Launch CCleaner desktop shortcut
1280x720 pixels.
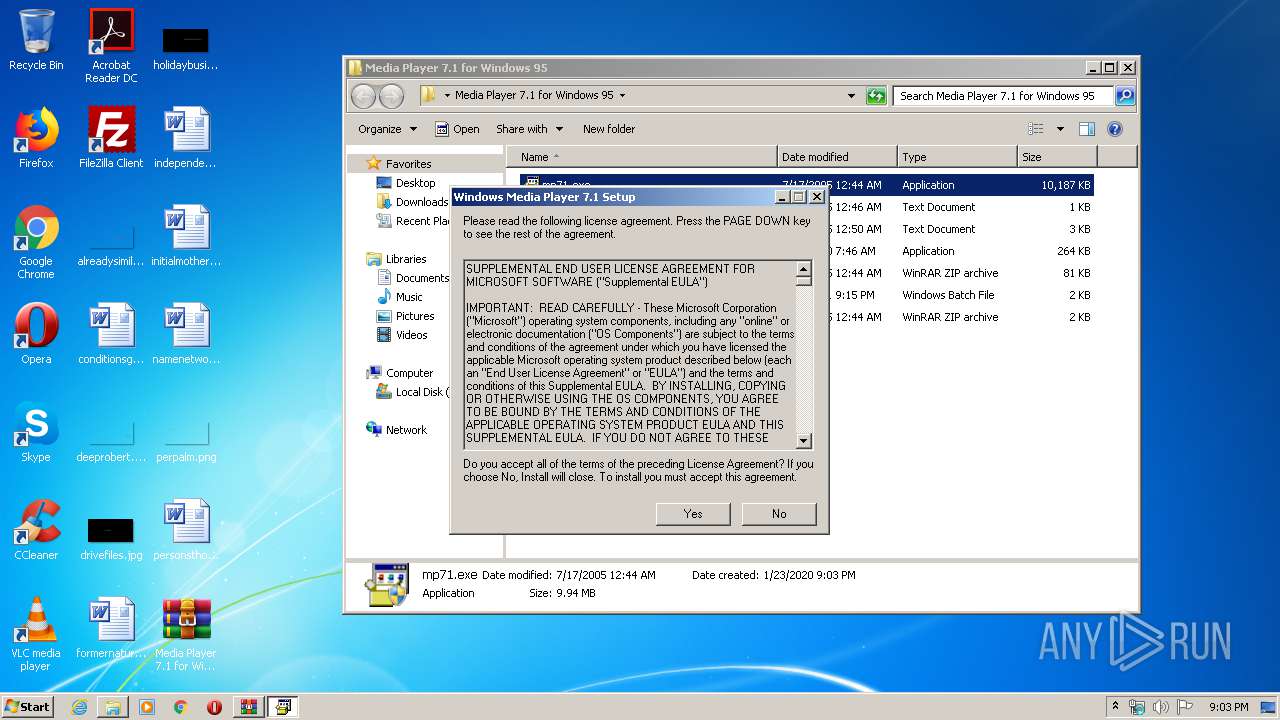[36, 530]
